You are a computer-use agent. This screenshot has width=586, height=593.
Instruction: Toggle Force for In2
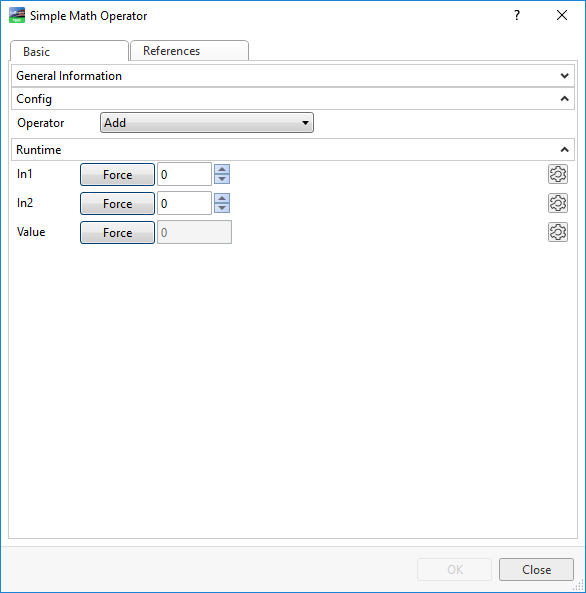click(117, 203)
